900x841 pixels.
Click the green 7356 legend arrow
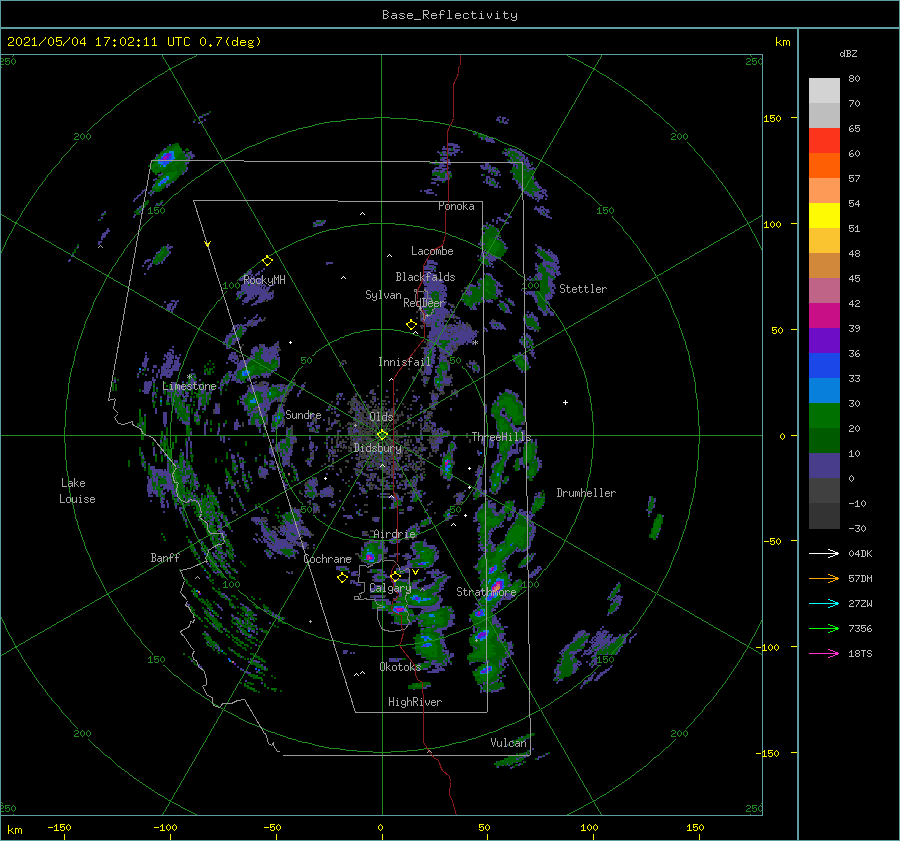(x=824, y=629)
